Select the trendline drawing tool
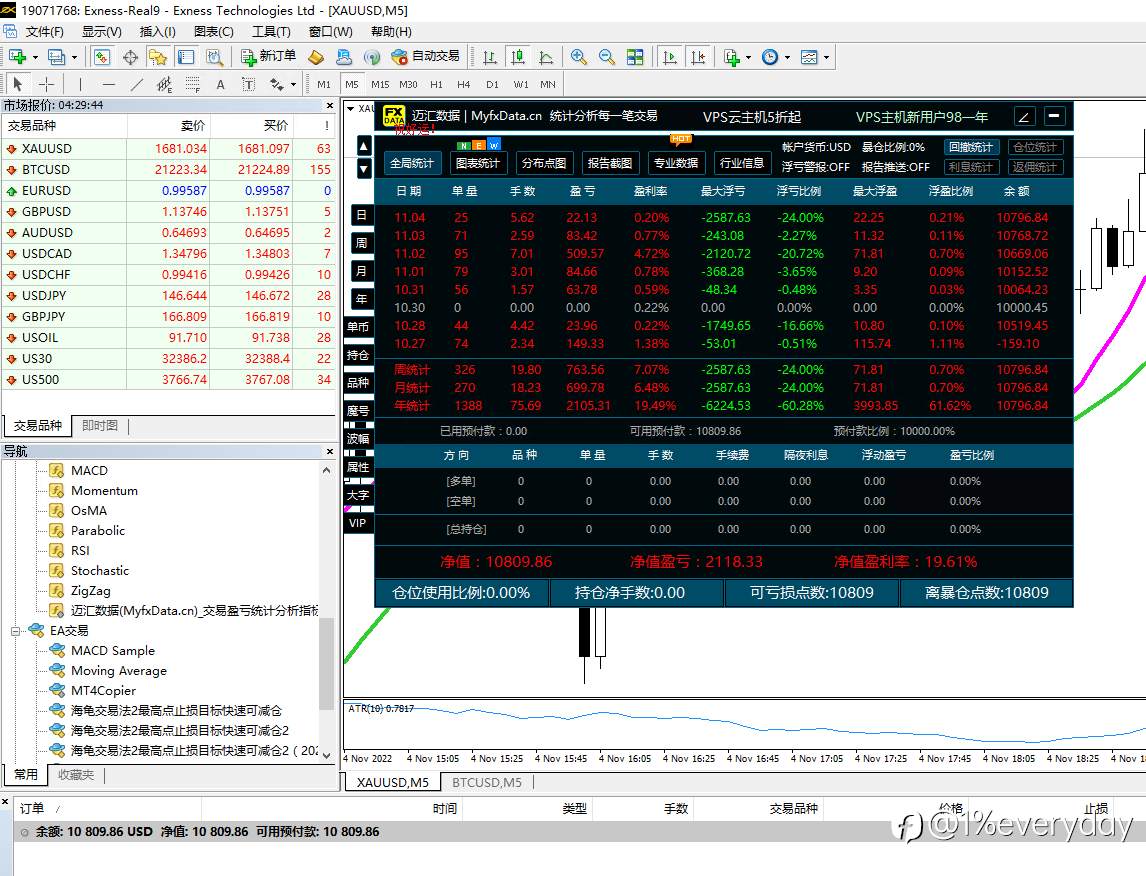The image size is (1146, 876). pos(137,84)
